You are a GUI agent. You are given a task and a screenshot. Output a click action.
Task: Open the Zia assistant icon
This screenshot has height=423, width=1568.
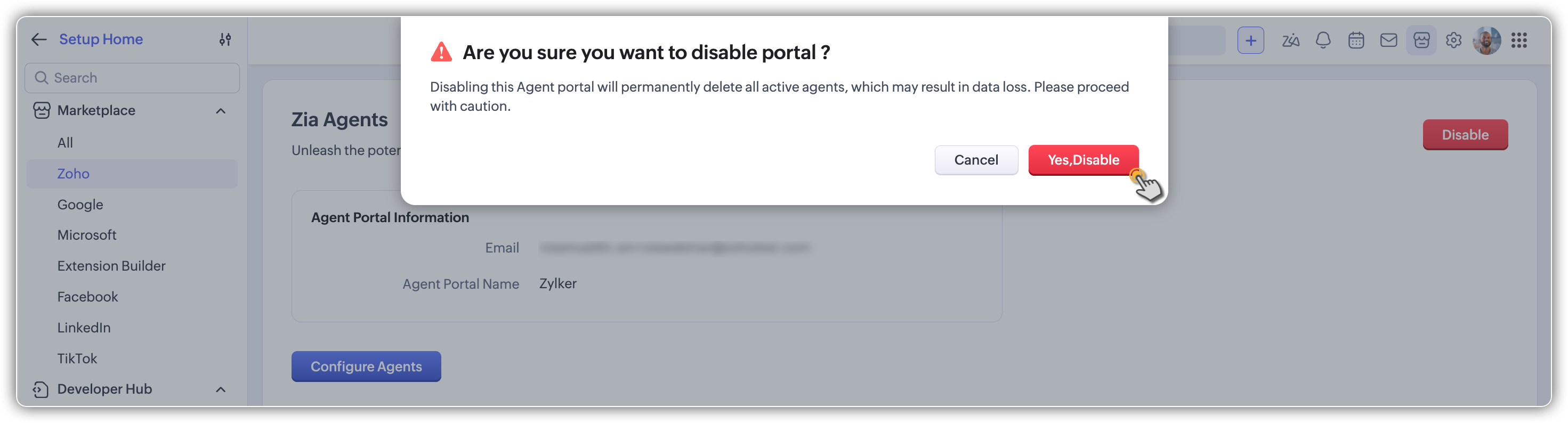1290,41
